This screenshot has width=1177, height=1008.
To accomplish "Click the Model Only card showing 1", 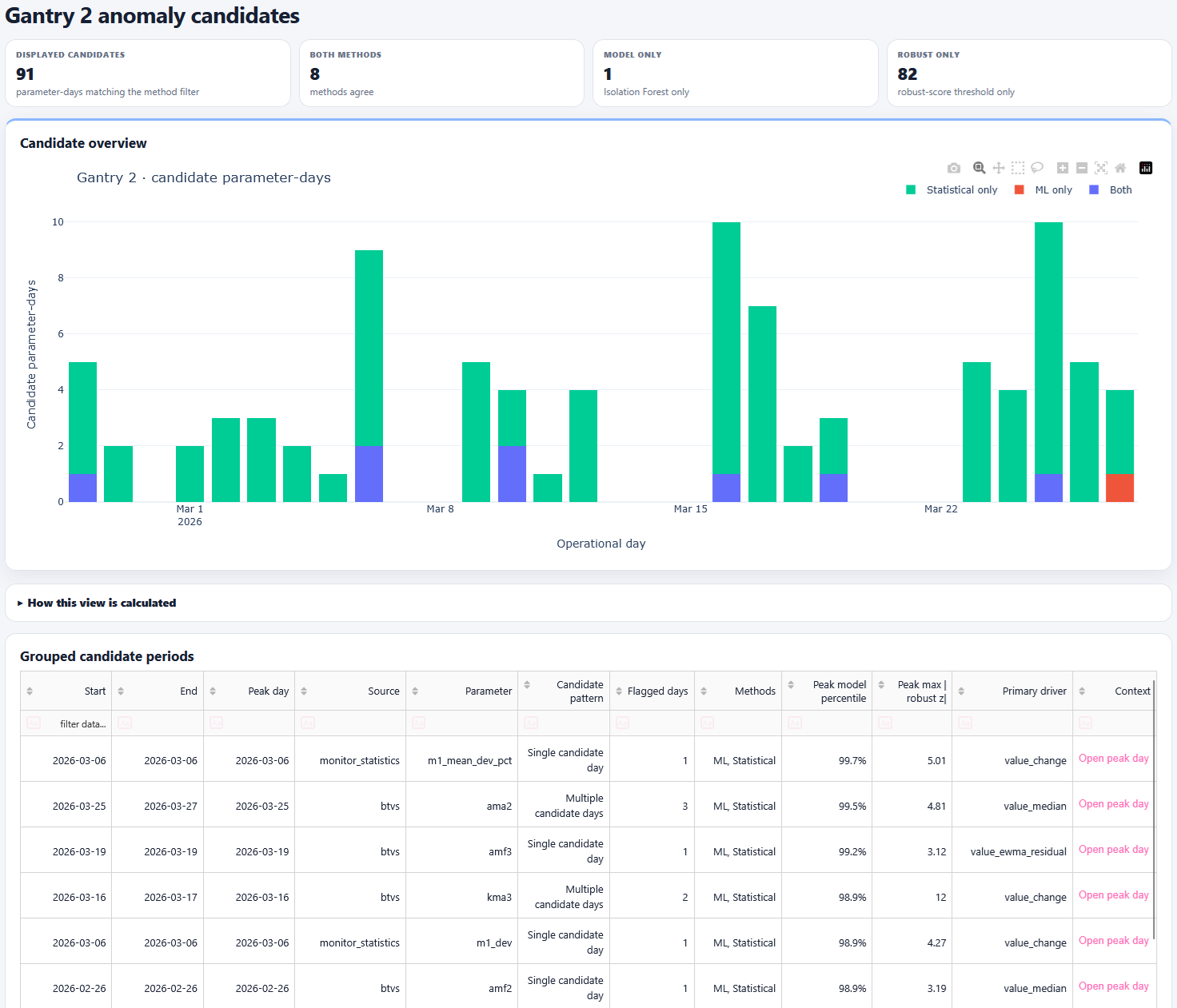I will tap(736, 73).
